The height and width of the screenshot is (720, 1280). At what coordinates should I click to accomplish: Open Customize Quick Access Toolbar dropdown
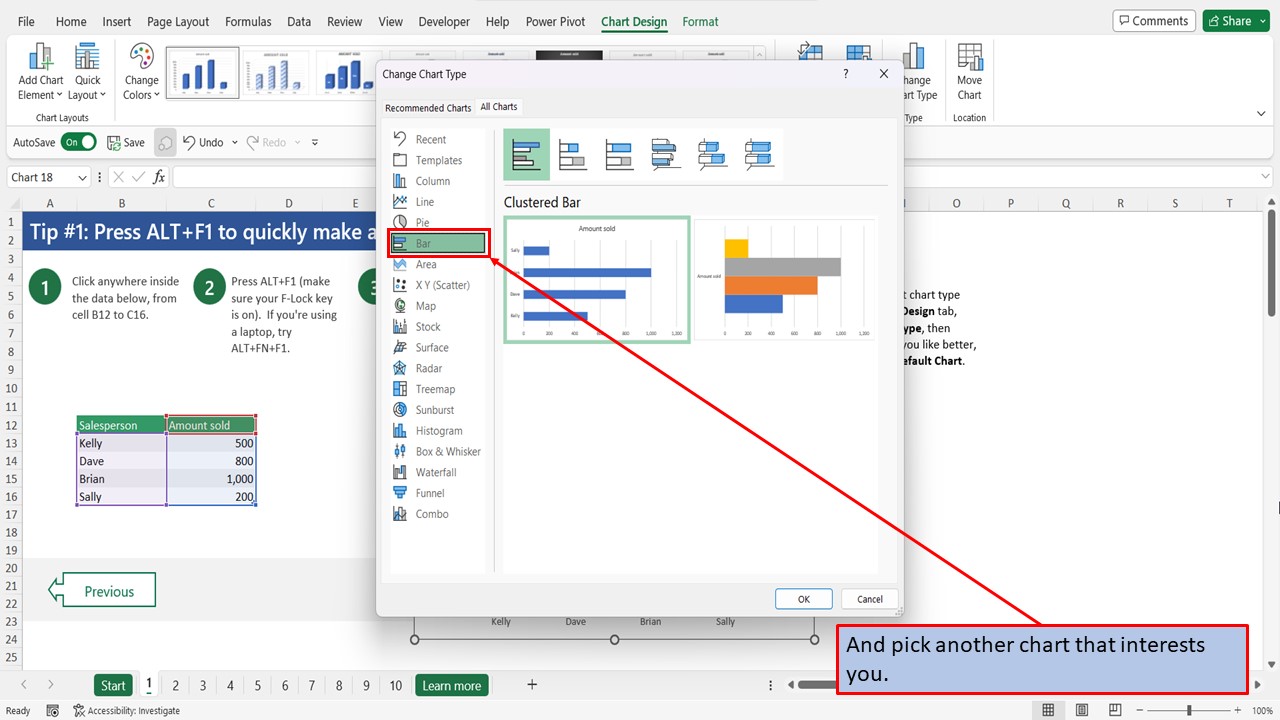coord(315,143)
